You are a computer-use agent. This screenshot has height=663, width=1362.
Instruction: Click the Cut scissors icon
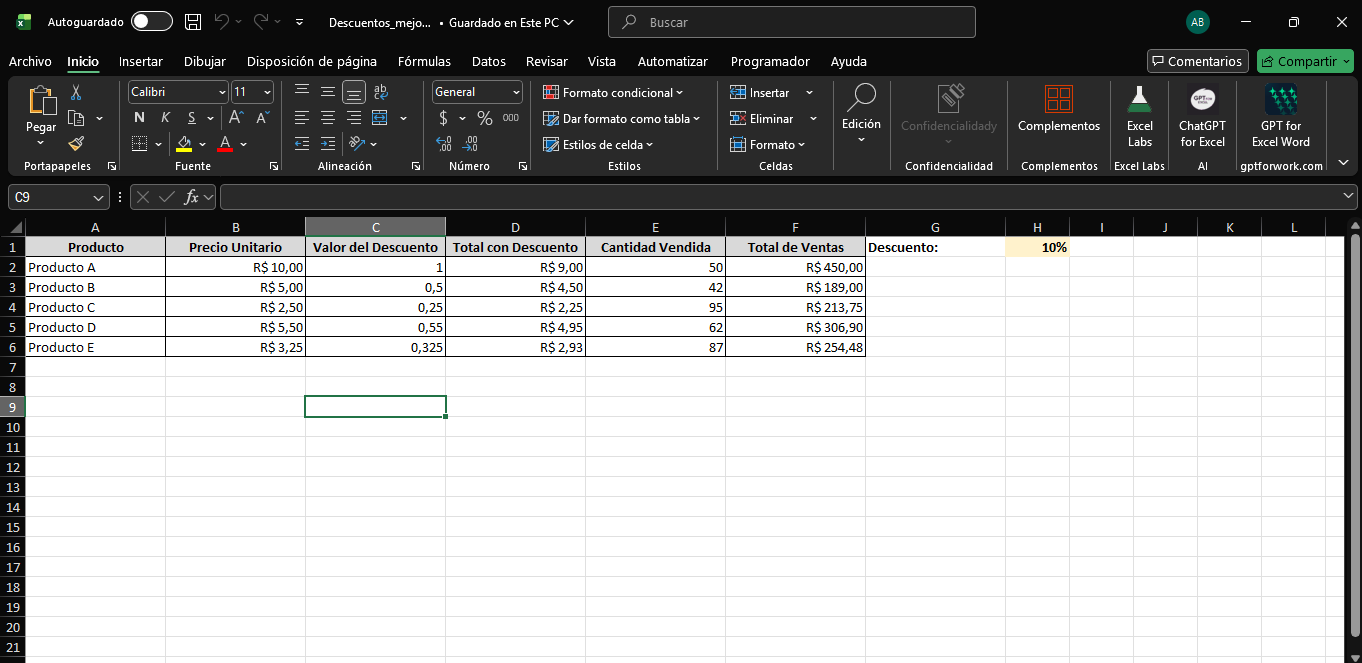tap(76, 92)
